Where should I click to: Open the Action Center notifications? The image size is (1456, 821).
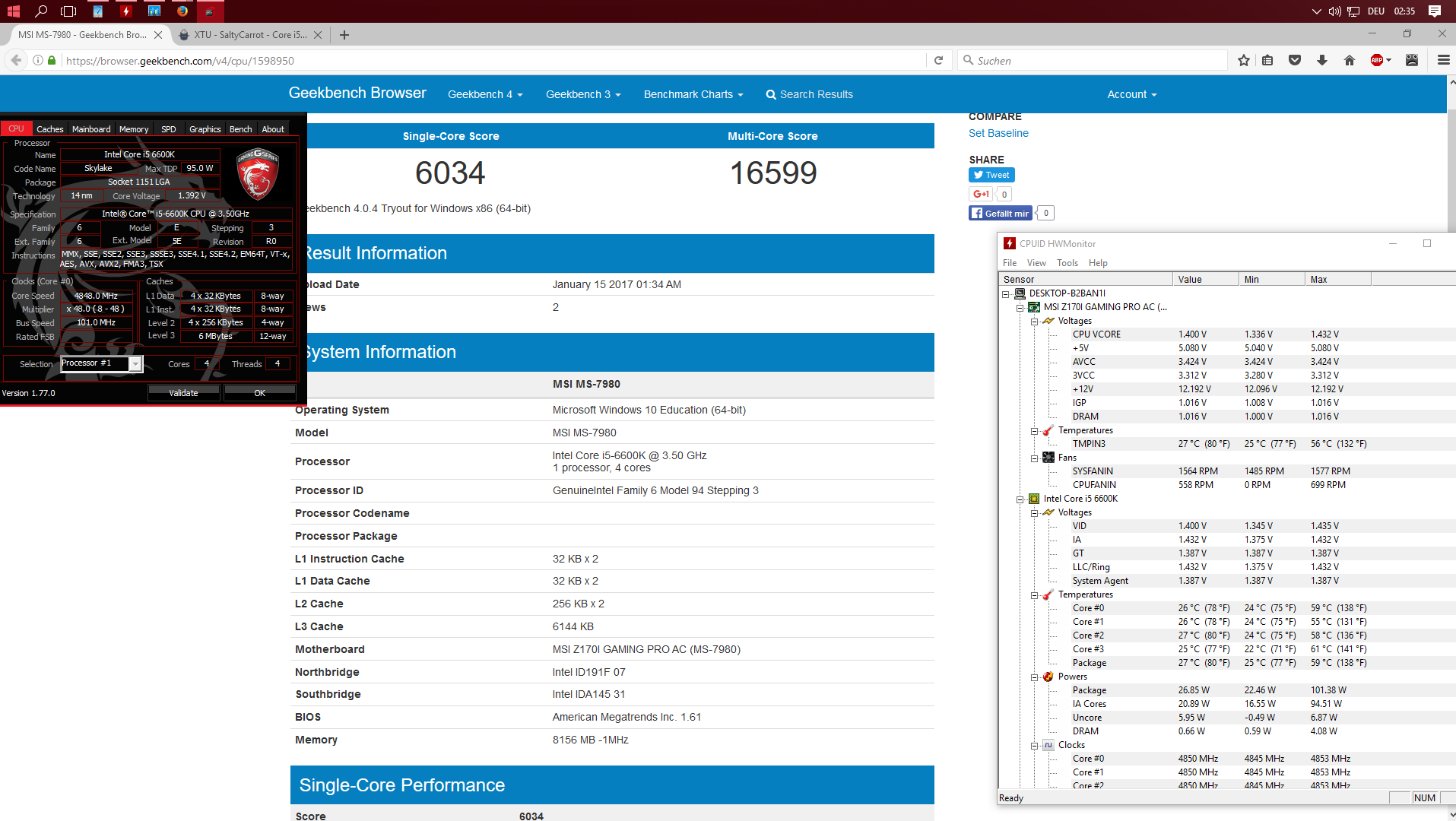[x=1435, y=11]
